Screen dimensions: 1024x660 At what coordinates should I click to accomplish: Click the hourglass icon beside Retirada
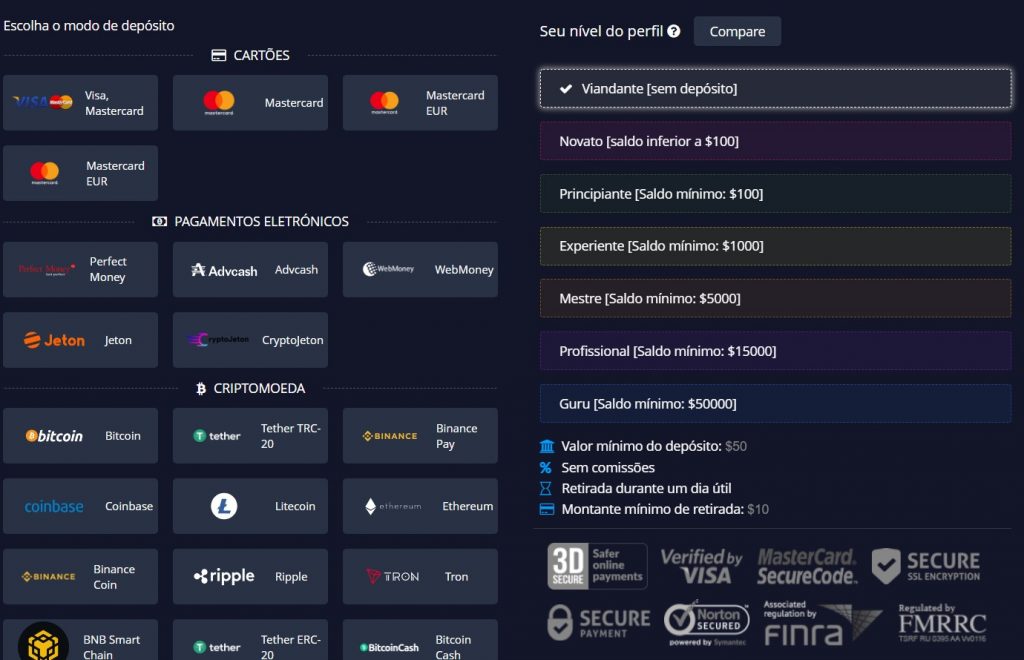[545, 488]
